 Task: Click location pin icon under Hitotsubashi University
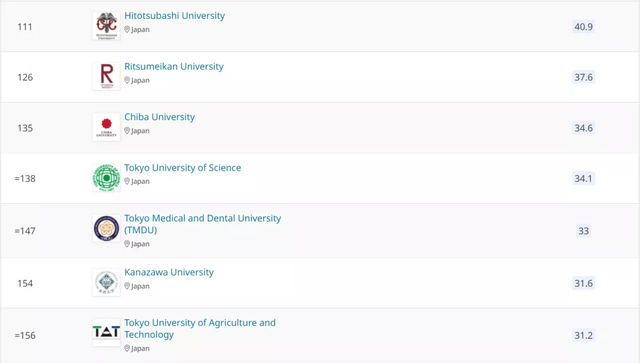tap(127, 29)
